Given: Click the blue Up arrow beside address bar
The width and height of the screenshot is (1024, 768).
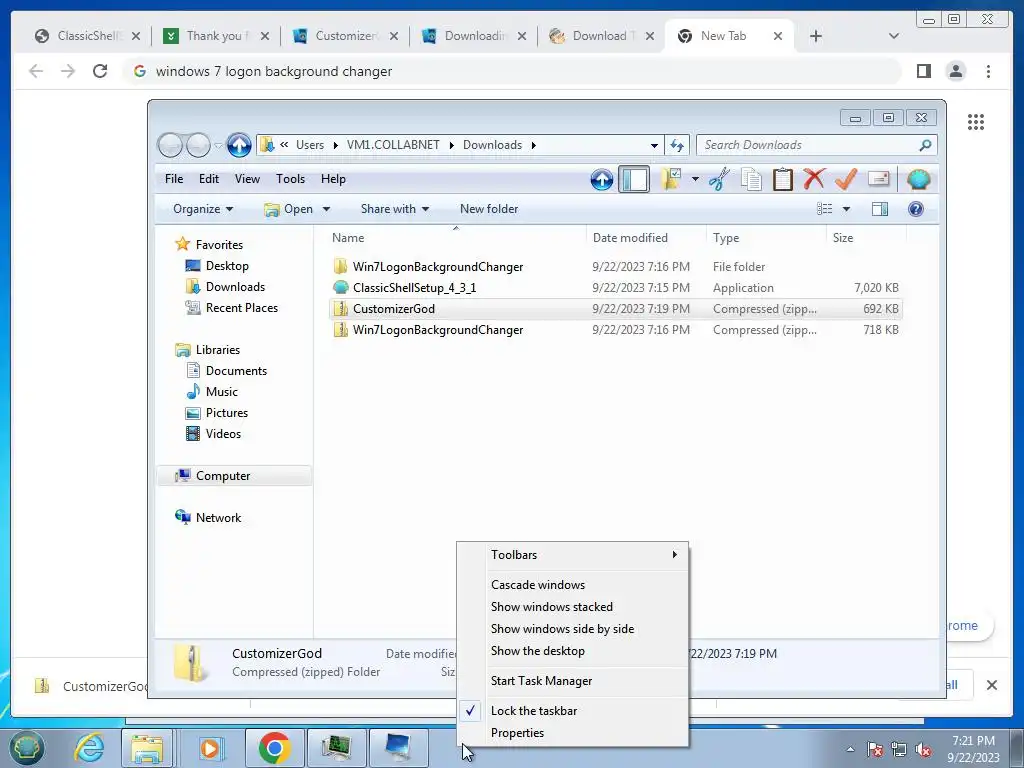Looking at the screenshot, I should (239, 145).
